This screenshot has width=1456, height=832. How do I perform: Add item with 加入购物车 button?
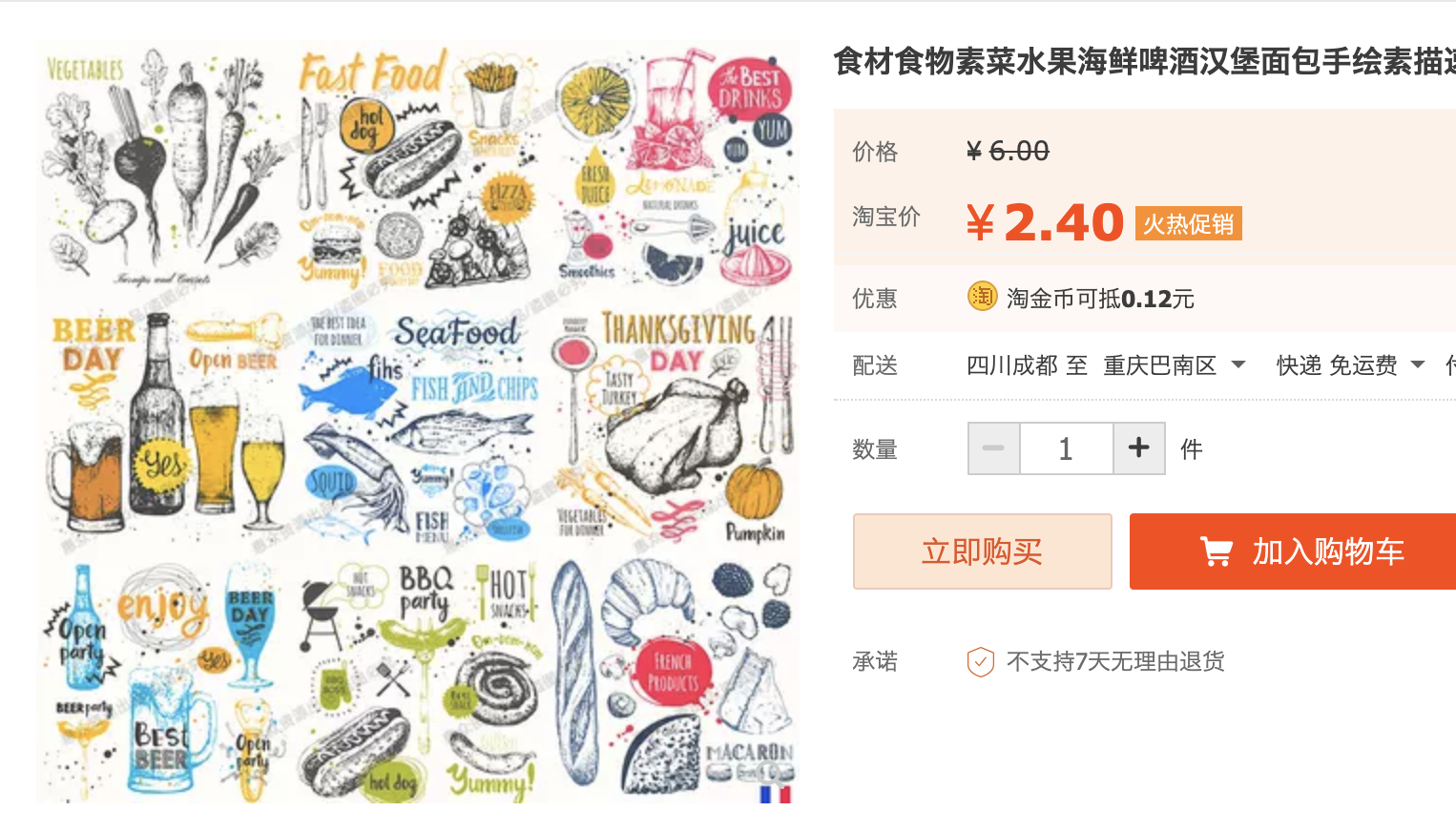click(x=1293, y=551)
